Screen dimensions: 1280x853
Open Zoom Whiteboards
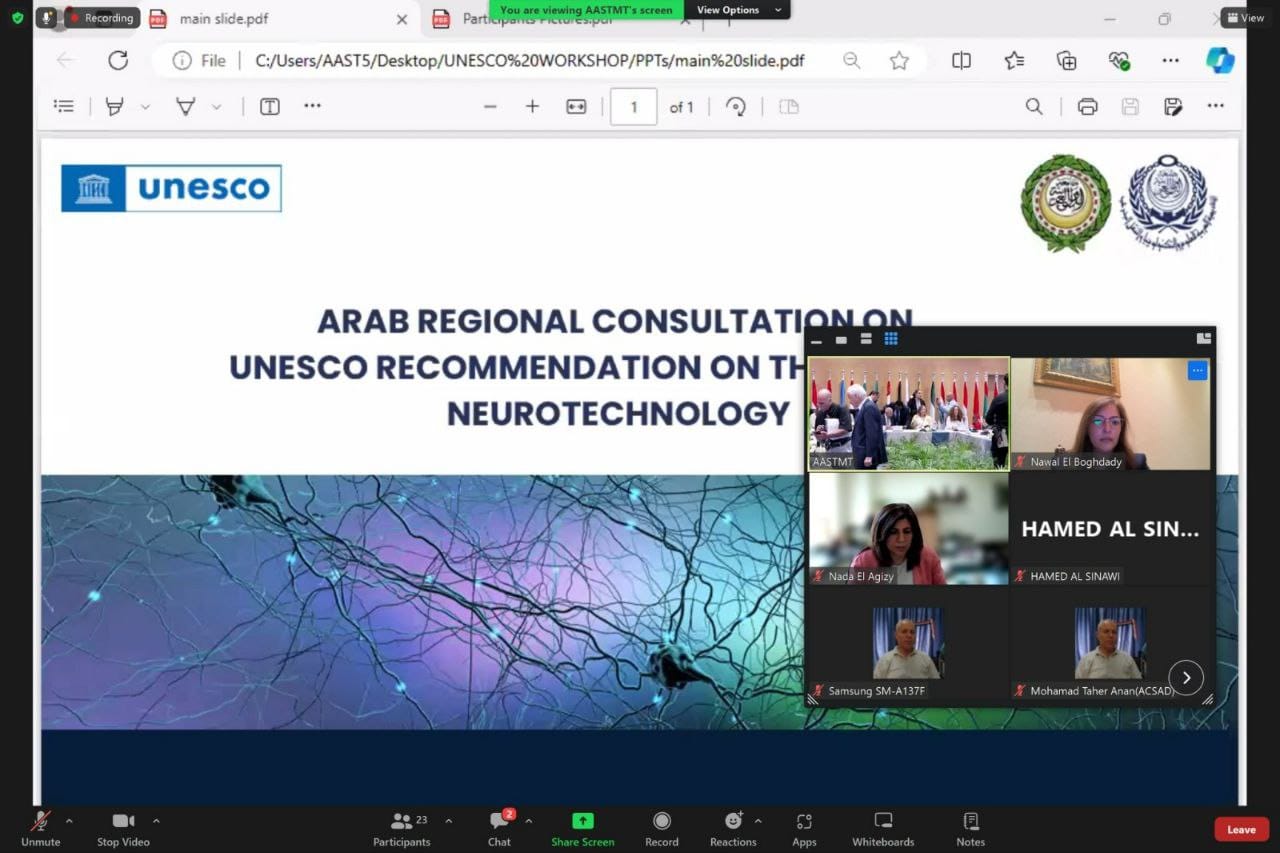coord(882,828)
